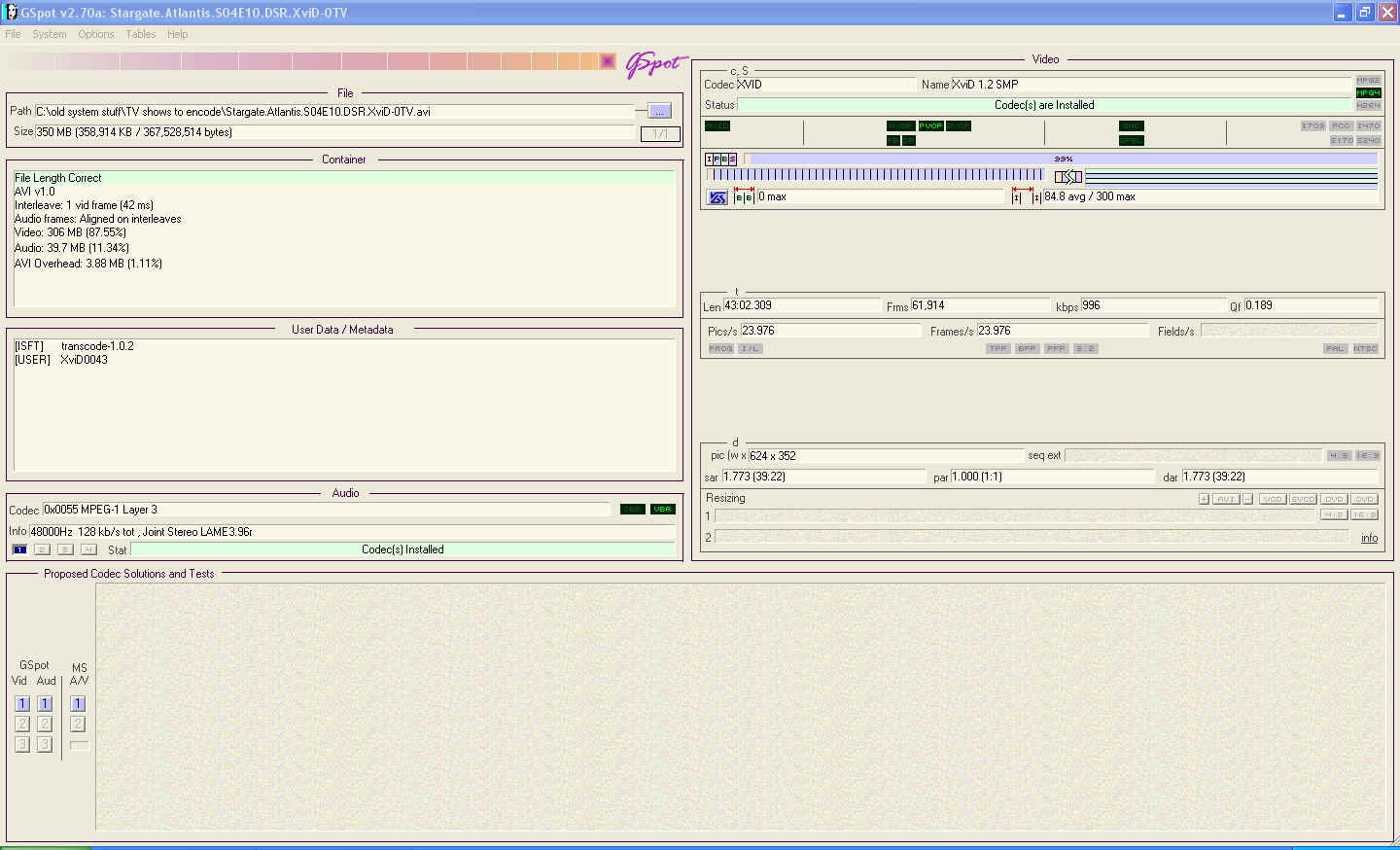Screen dimensions: 1400x850
Task: Click the dar 1.773 (39:22) value
Action: click(1214, 477)
